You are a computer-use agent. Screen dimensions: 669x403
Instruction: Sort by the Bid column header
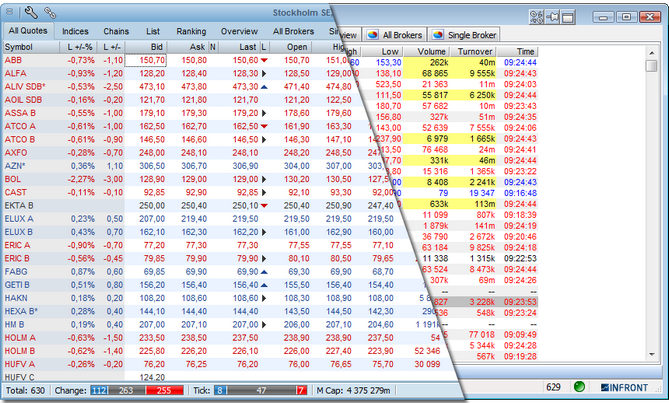click(145, 47)
